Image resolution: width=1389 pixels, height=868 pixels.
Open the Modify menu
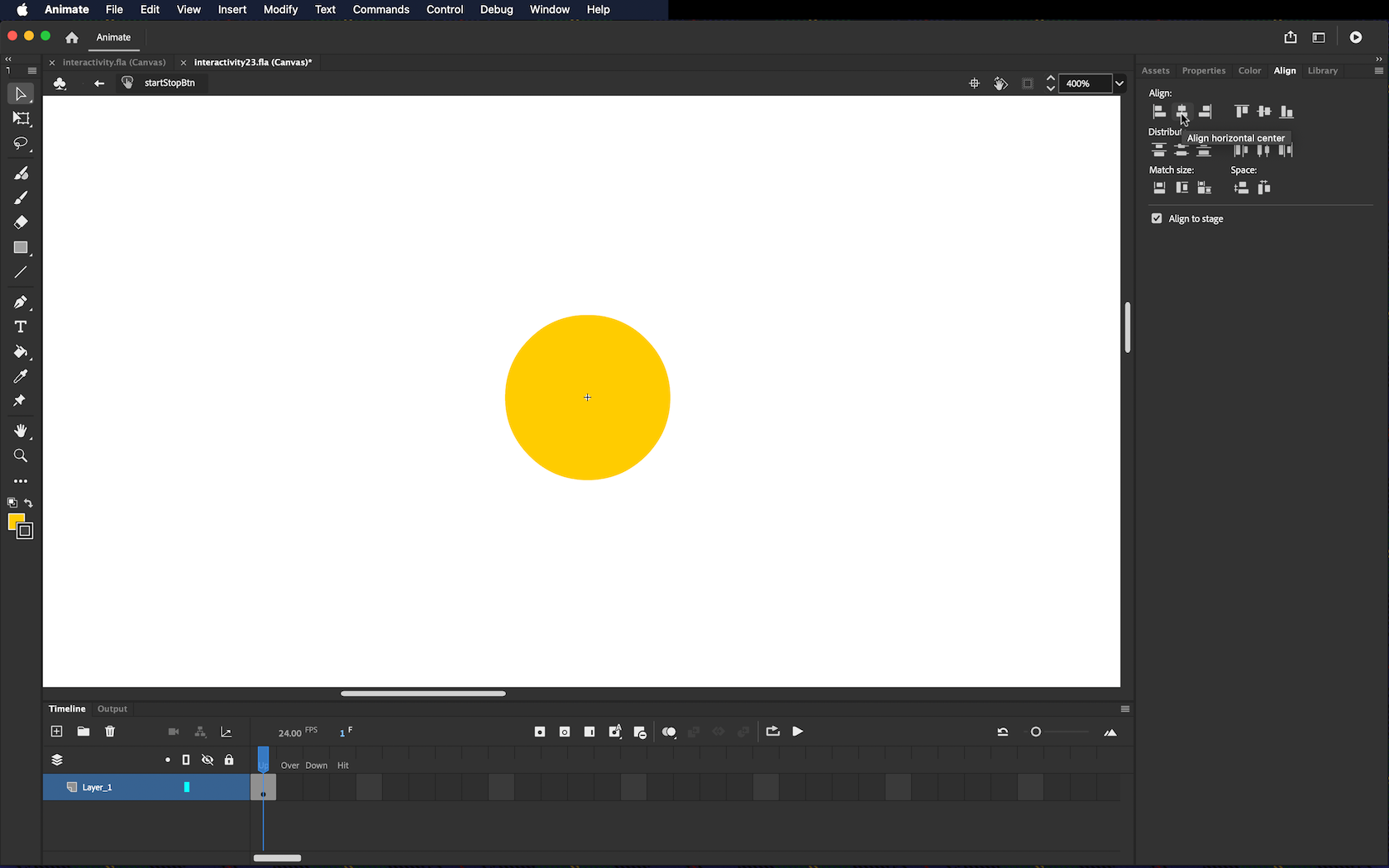click(280, 10)
